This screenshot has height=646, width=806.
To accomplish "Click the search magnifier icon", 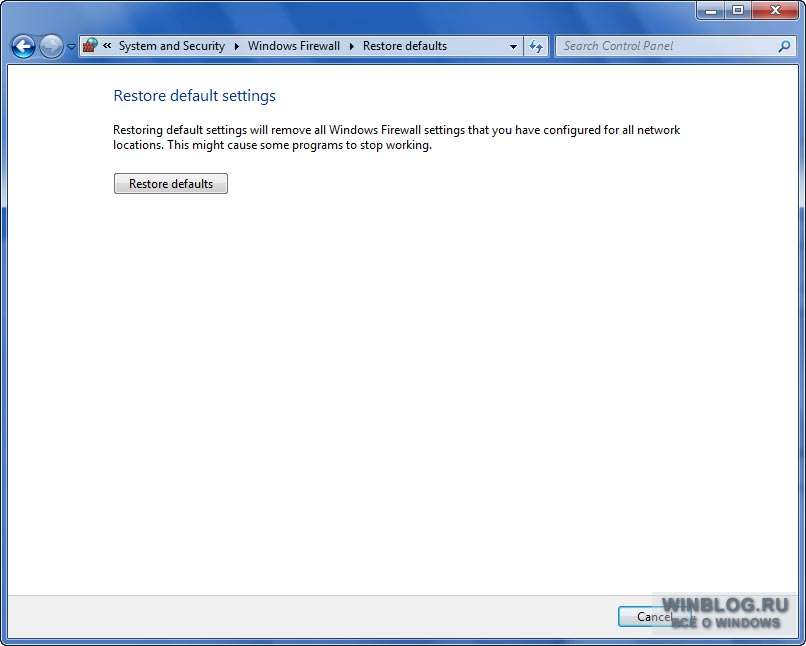I will click(x=784, y=46).
